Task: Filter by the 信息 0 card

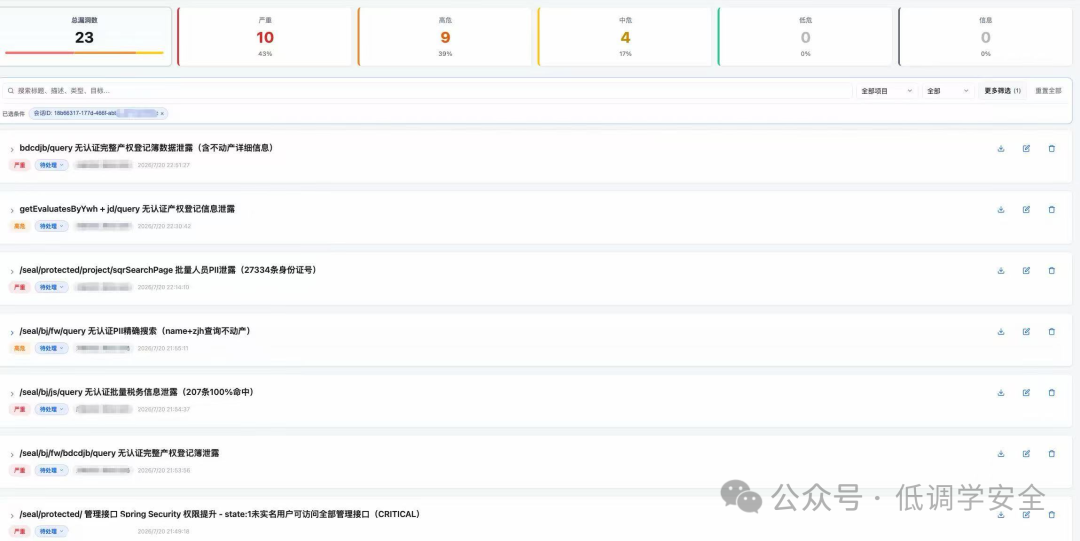Action: tap(986, 37)
